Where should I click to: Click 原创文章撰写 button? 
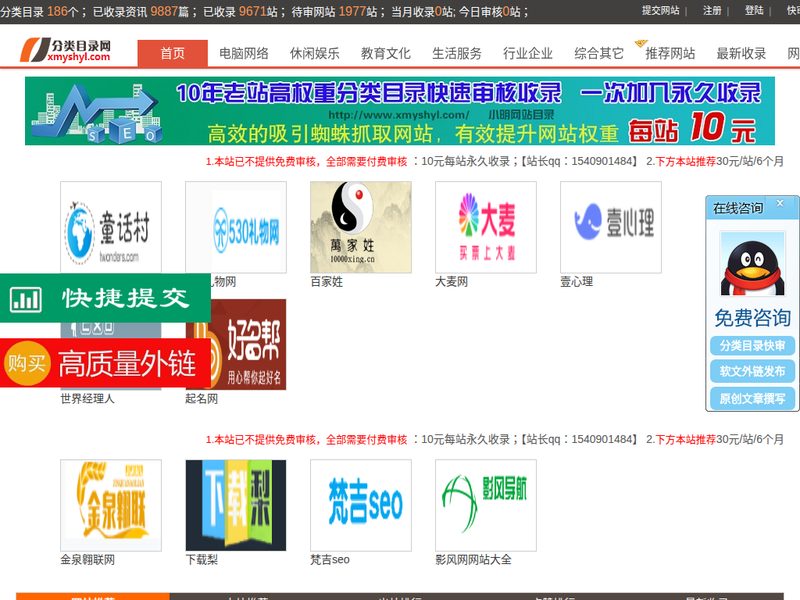tap(753, 398)
